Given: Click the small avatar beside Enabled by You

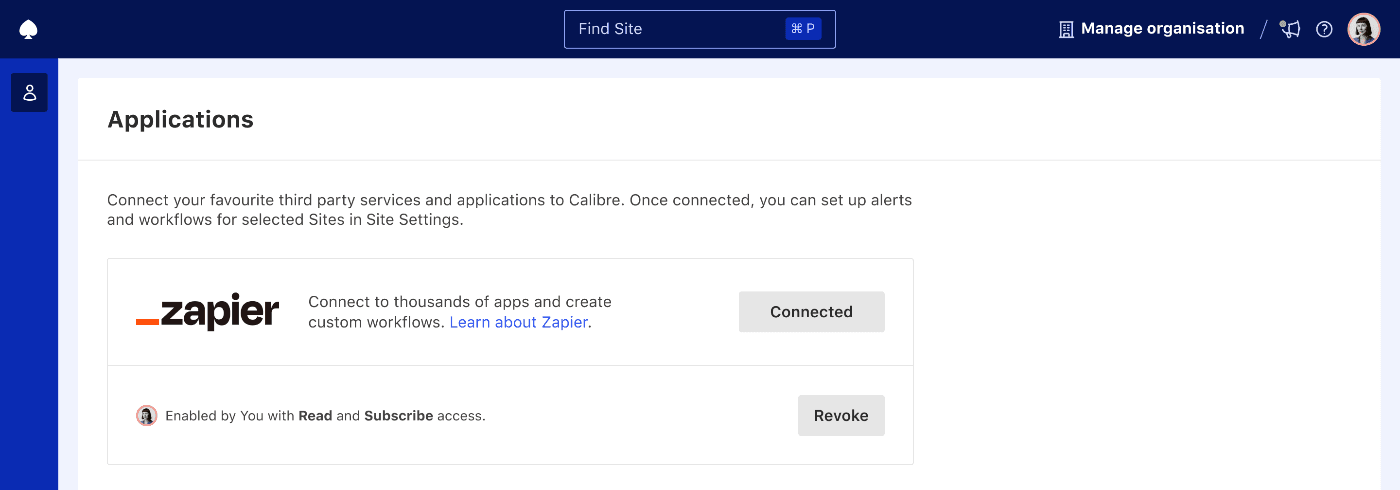Looking at the screenshot, I should 147,416.
